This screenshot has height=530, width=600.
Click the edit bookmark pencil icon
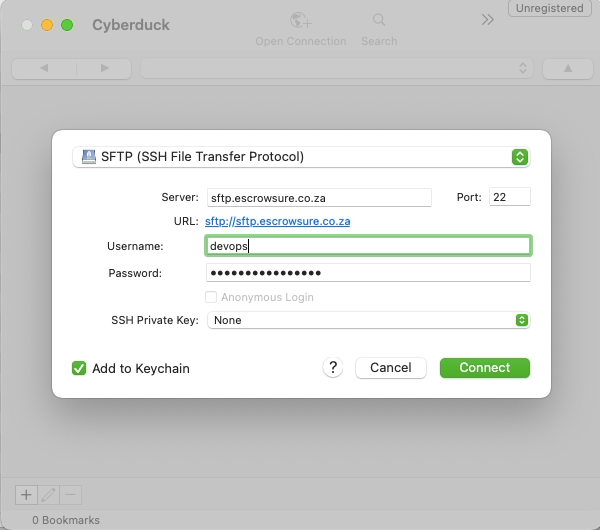pos(48,495)
